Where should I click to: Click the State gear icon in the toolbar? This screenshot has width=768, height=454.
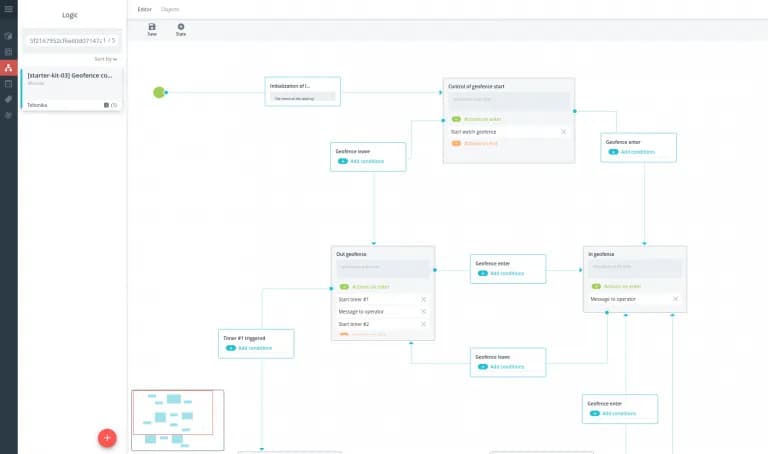click(181, 29)
